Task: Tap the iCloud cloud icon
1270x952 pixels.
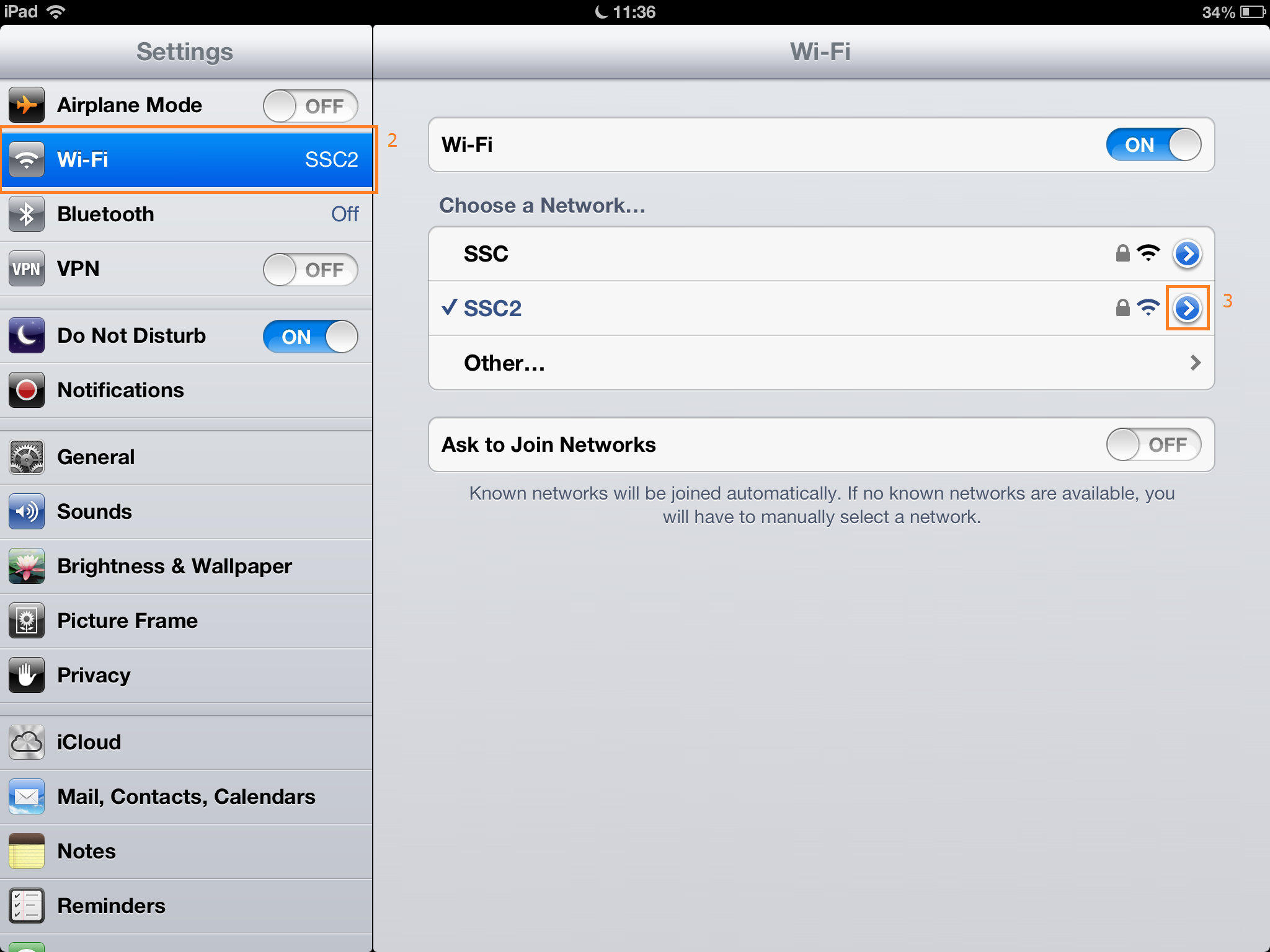Action: tap(27, 742)
